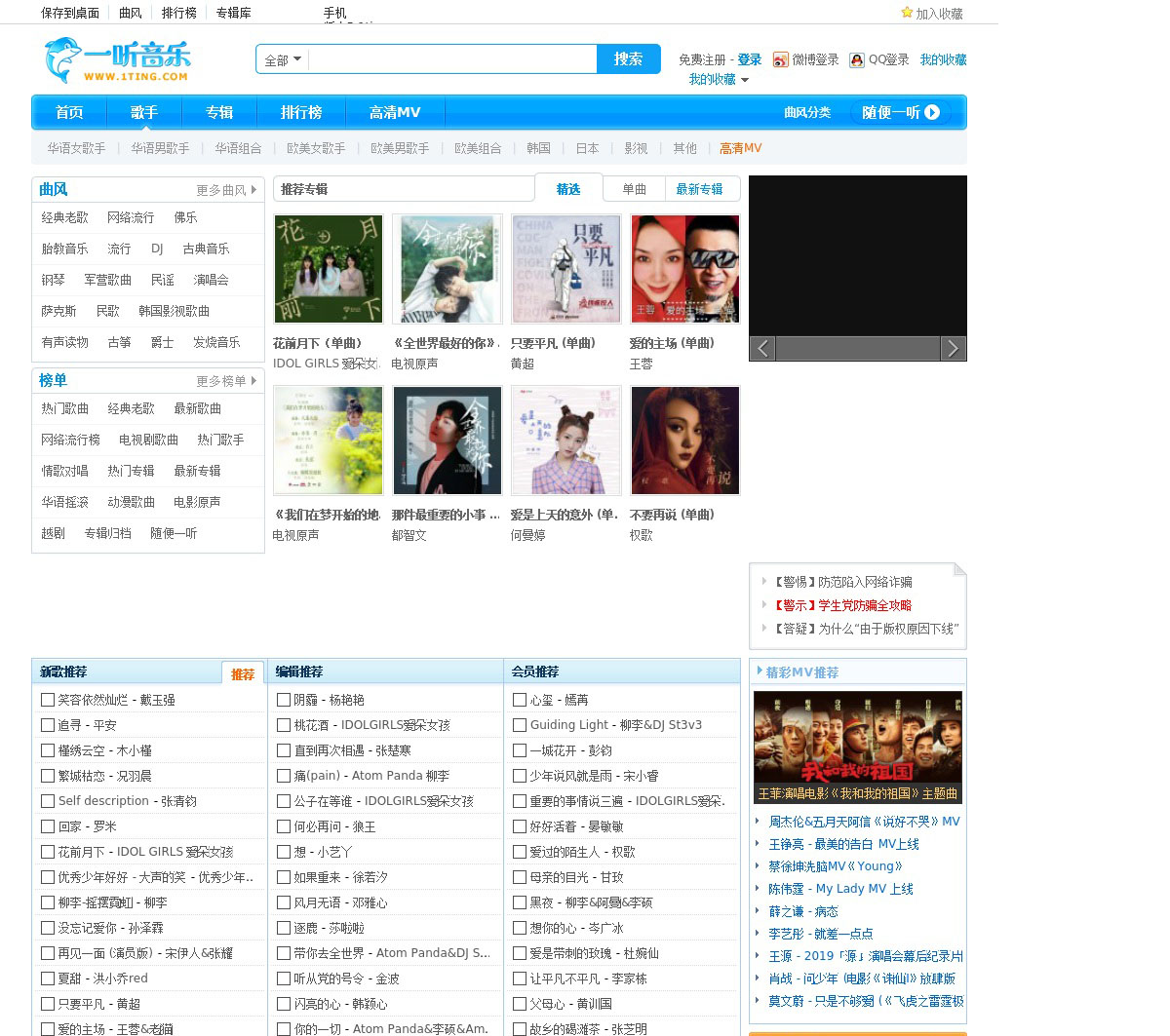1170x1036 pixels.
Task: Switch to the 最新专辑 tab
Action: [699, 189]
